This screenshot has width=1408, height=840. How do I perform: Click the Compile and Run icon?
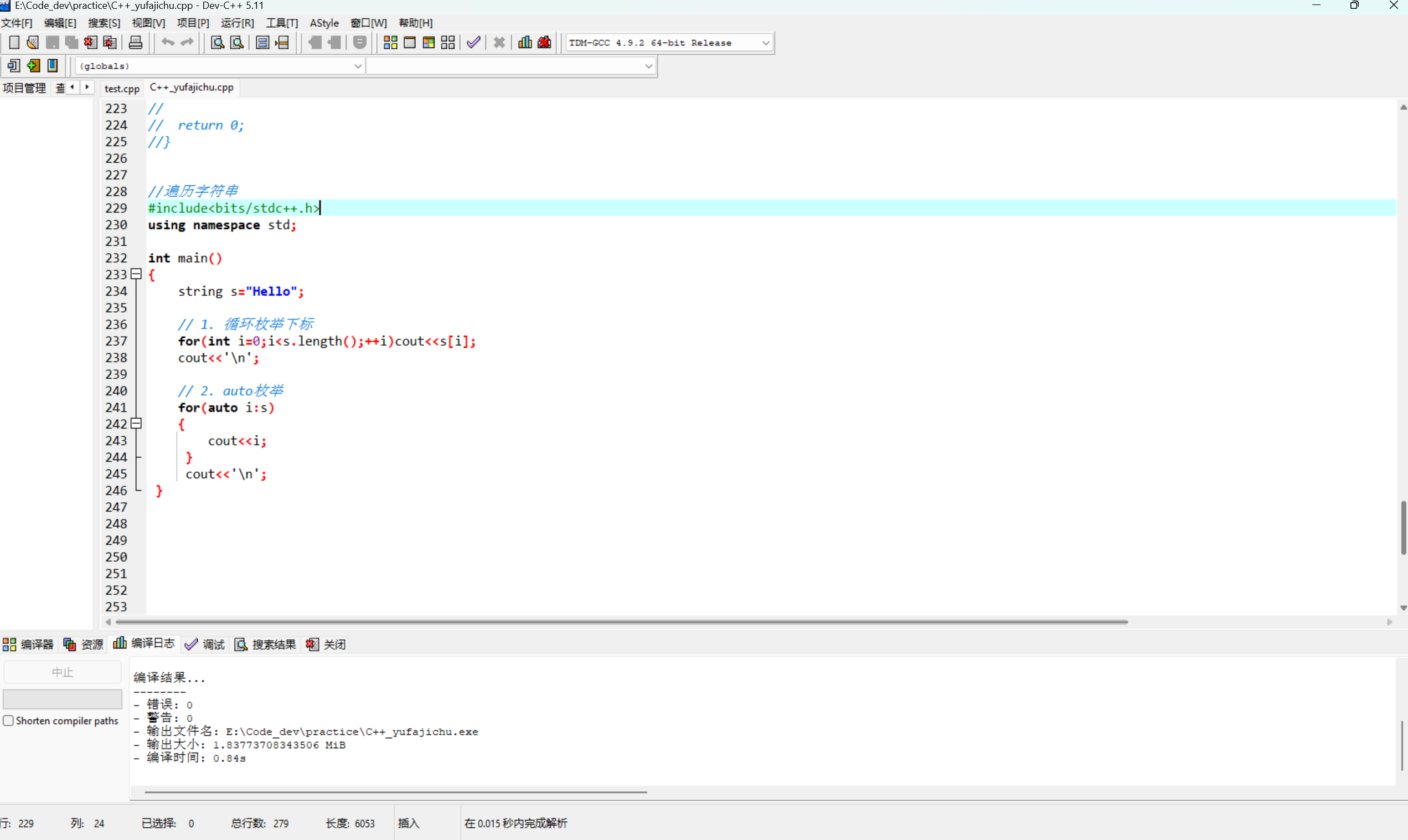(429, 43)
